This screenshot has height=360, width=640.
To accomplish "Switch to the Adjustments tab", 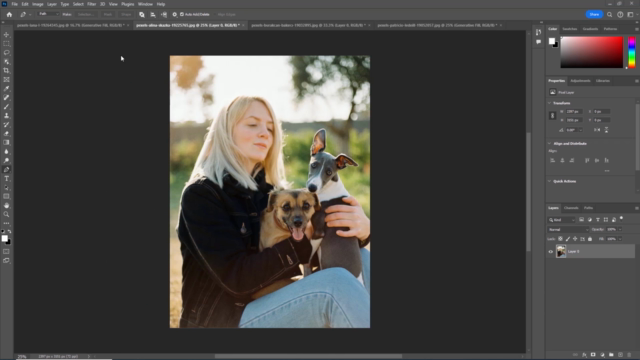I will [x=580, y=81].
